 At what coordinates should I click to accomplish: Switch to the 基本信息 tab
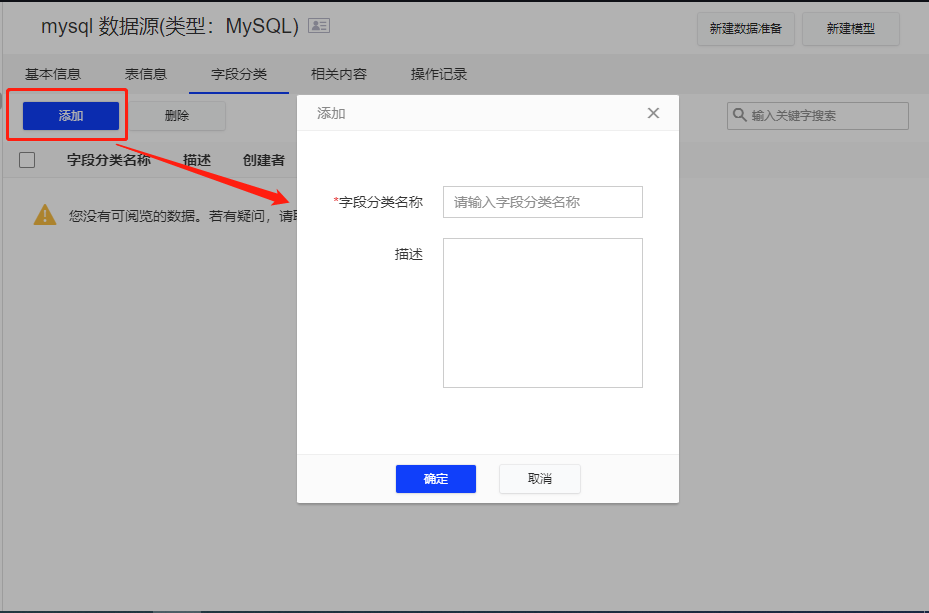[54, 74]
